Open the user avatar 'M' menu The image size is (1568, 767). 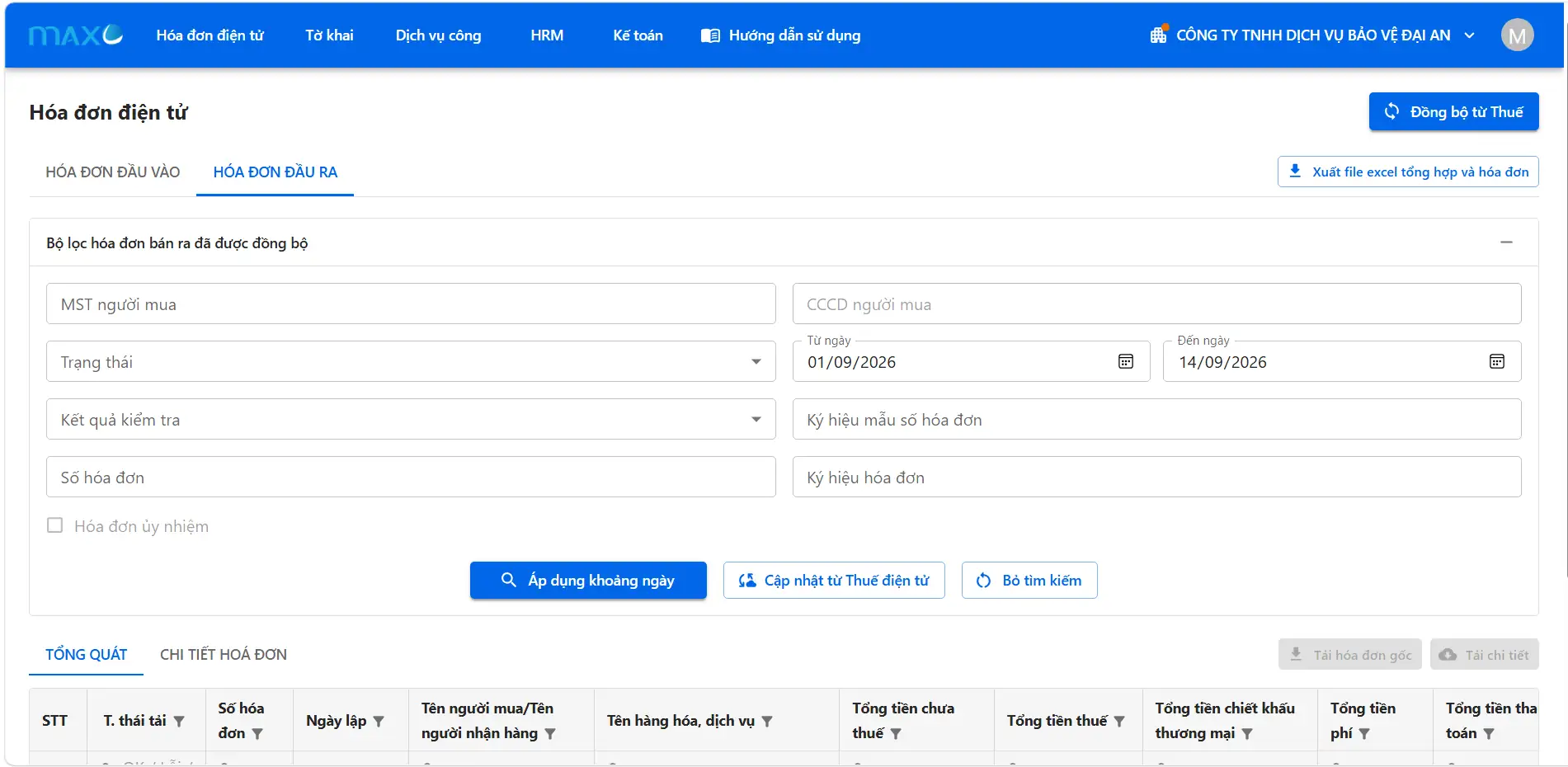(x=1517, y=35)
